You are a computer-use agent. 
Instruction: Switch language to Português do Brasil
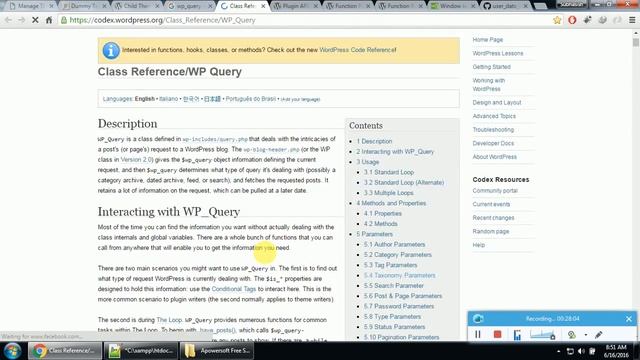tap(251, 99)
